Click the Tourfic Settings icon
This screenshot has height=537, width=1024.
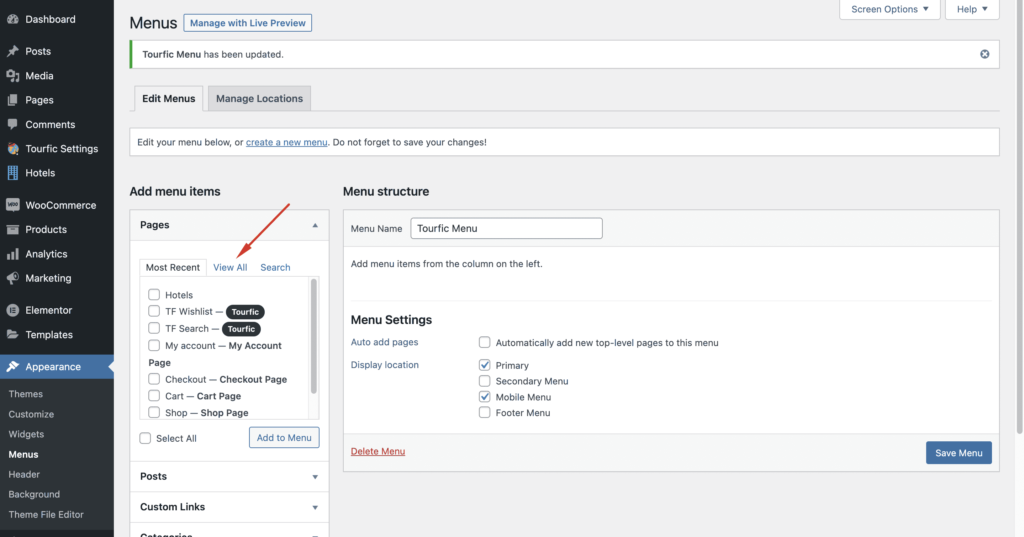(x=12, y=148)
